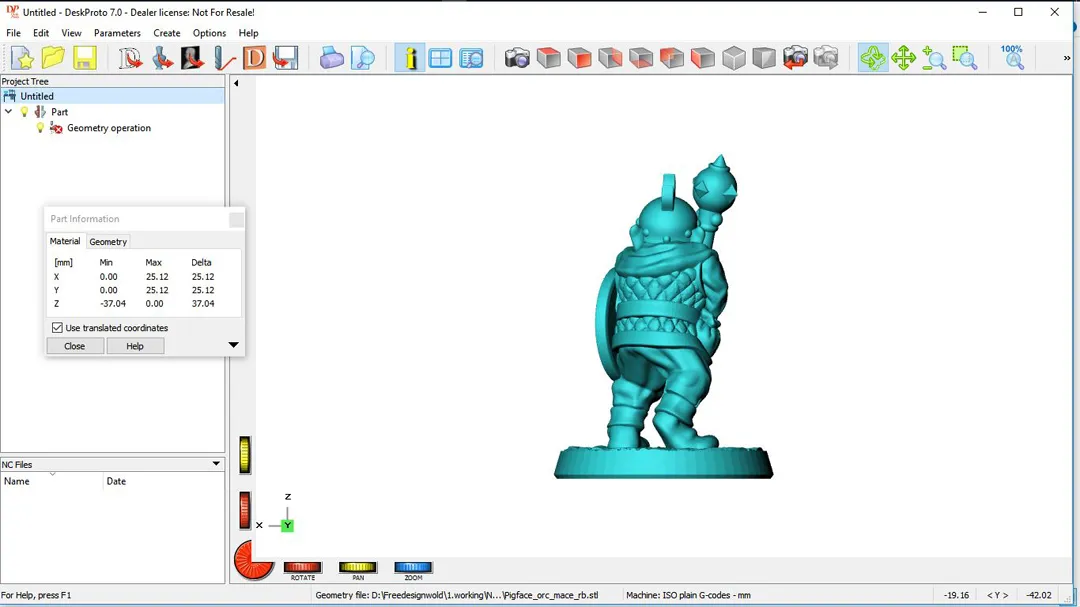This screenshot has width=1080, height=607.
Task: Collapse the Part tree node
Action: coord(9,112)
